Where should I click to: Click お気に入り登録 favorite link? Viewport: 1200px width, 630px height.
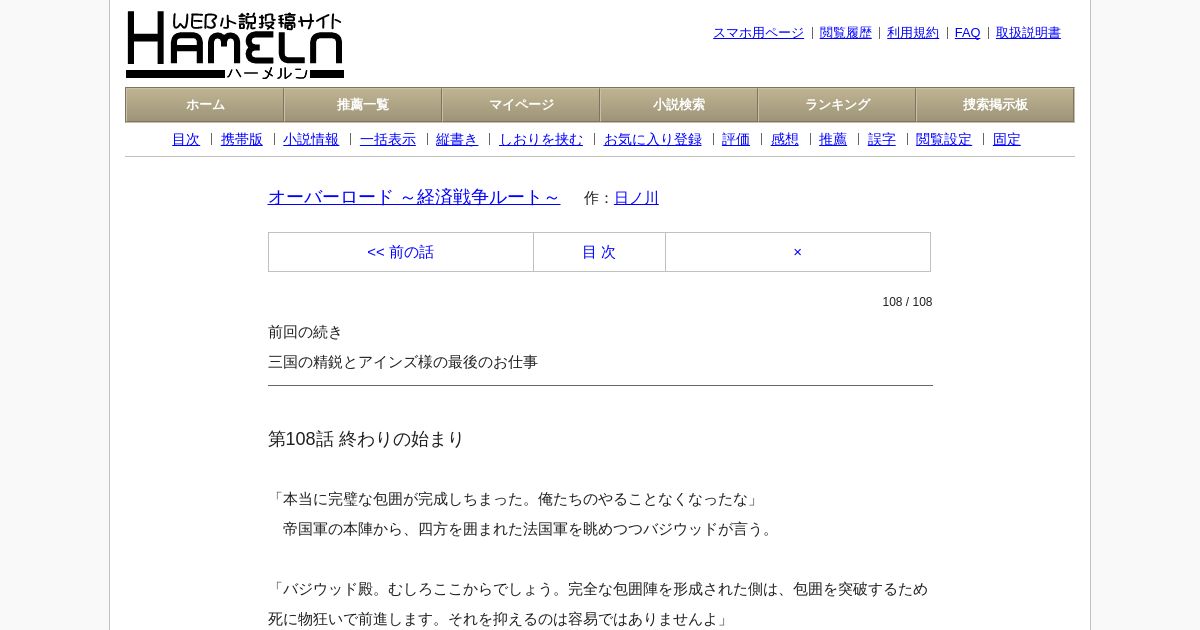click(653, 140)
